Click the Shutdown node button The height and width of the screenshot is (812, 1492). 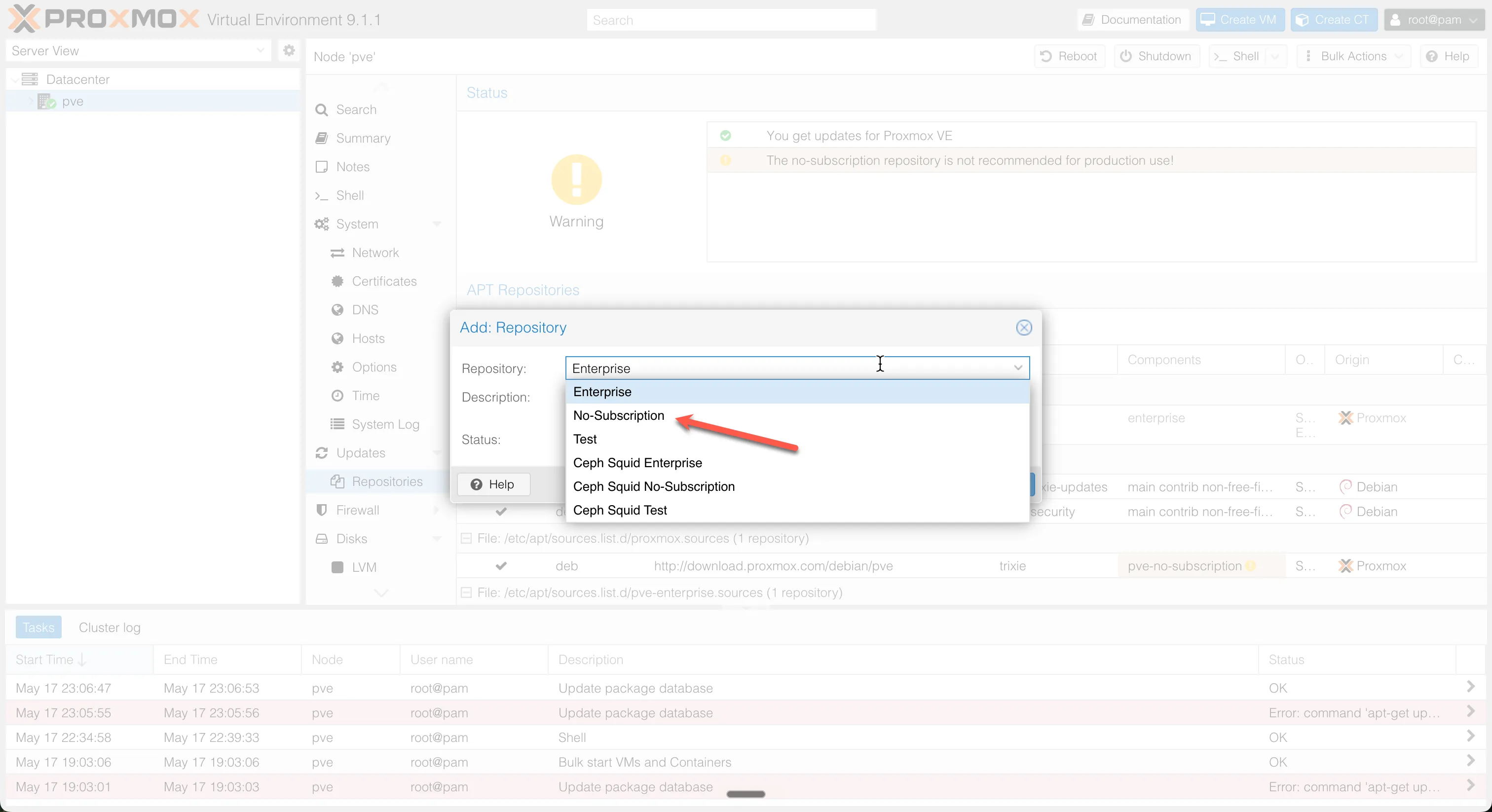pyautogui.click(x=1156, y=56)
